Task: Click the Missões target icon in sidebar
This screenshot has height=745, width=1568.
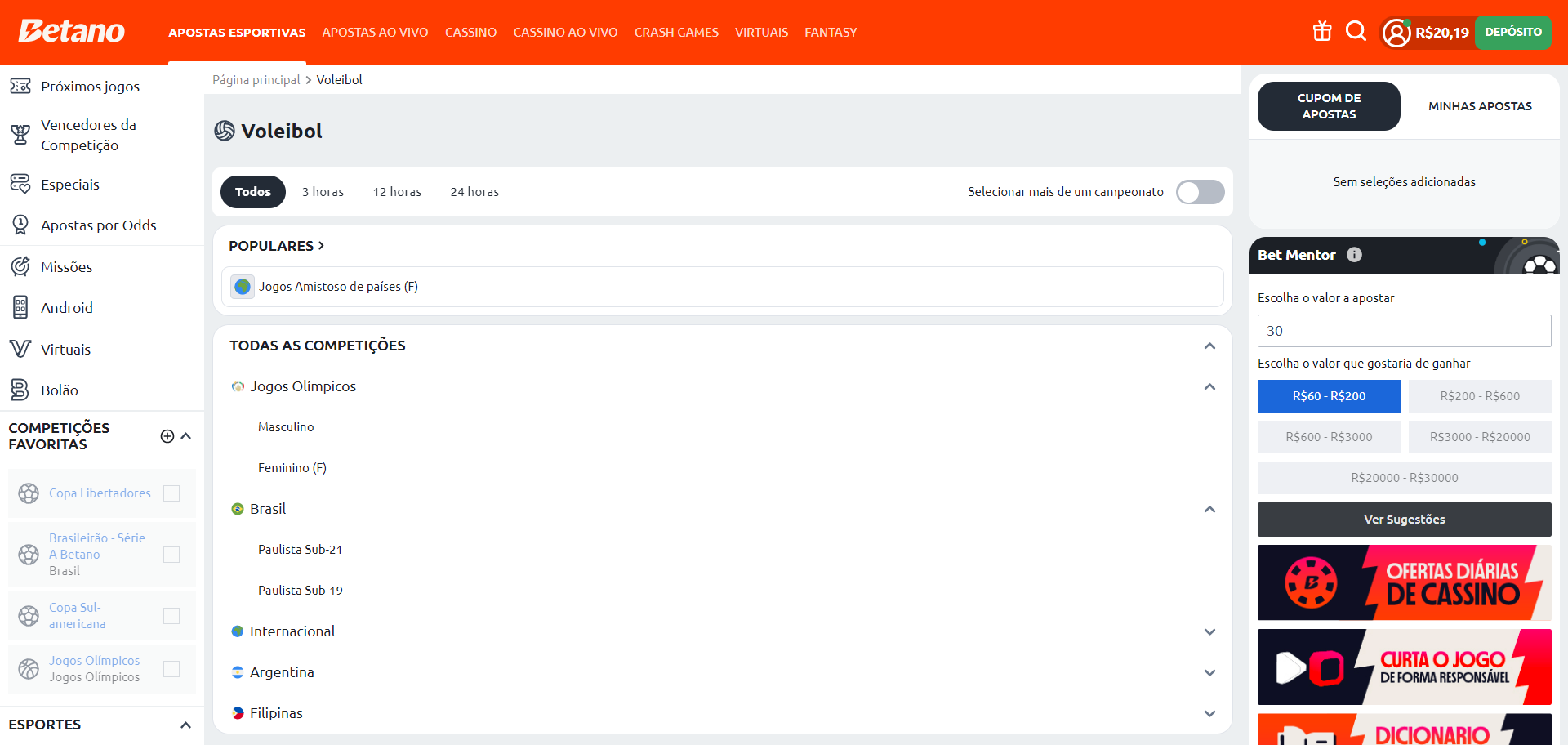Action: [20, 267]
